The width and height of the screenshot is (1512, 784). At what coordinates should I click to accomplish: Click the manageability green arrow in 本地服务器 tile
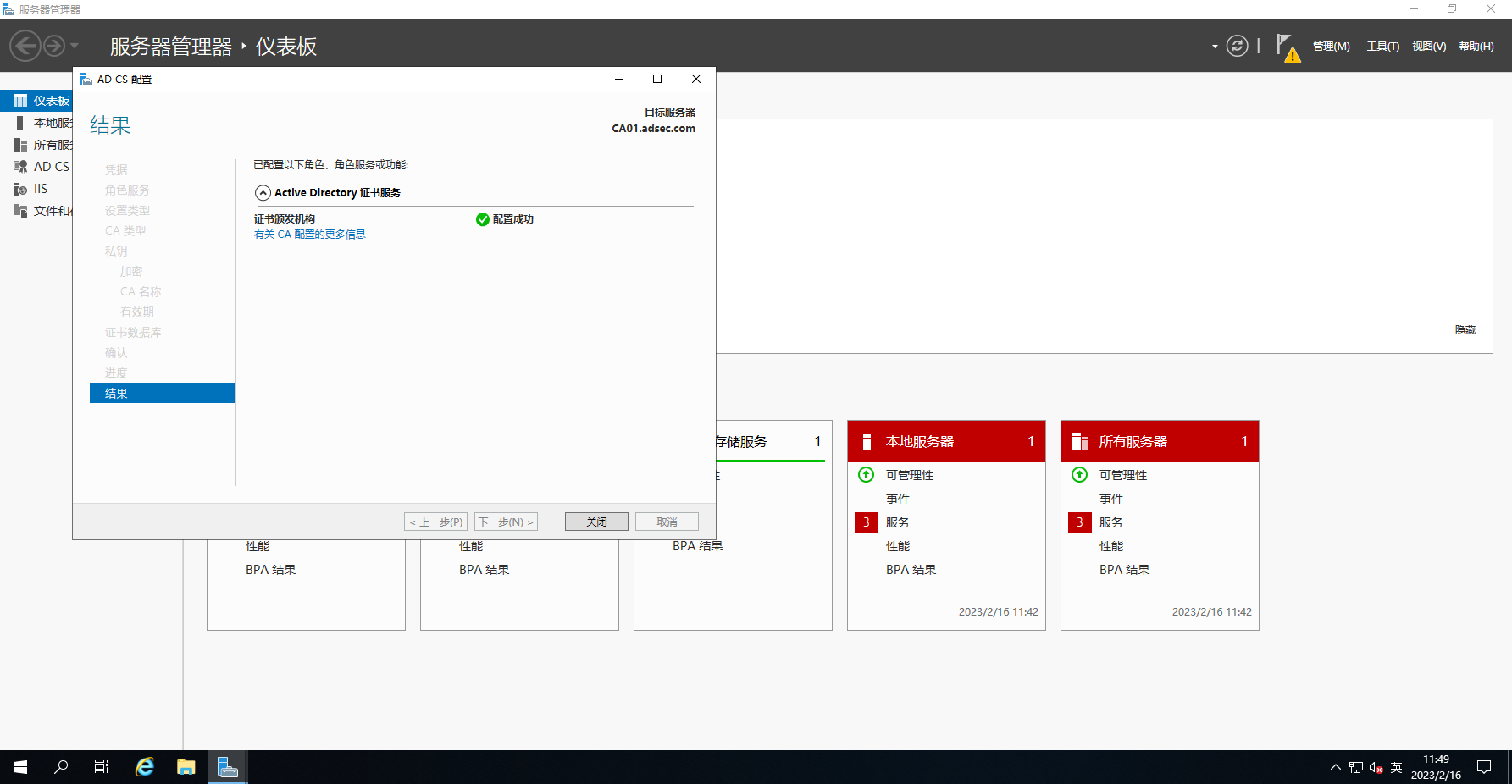tap(866, 475)
